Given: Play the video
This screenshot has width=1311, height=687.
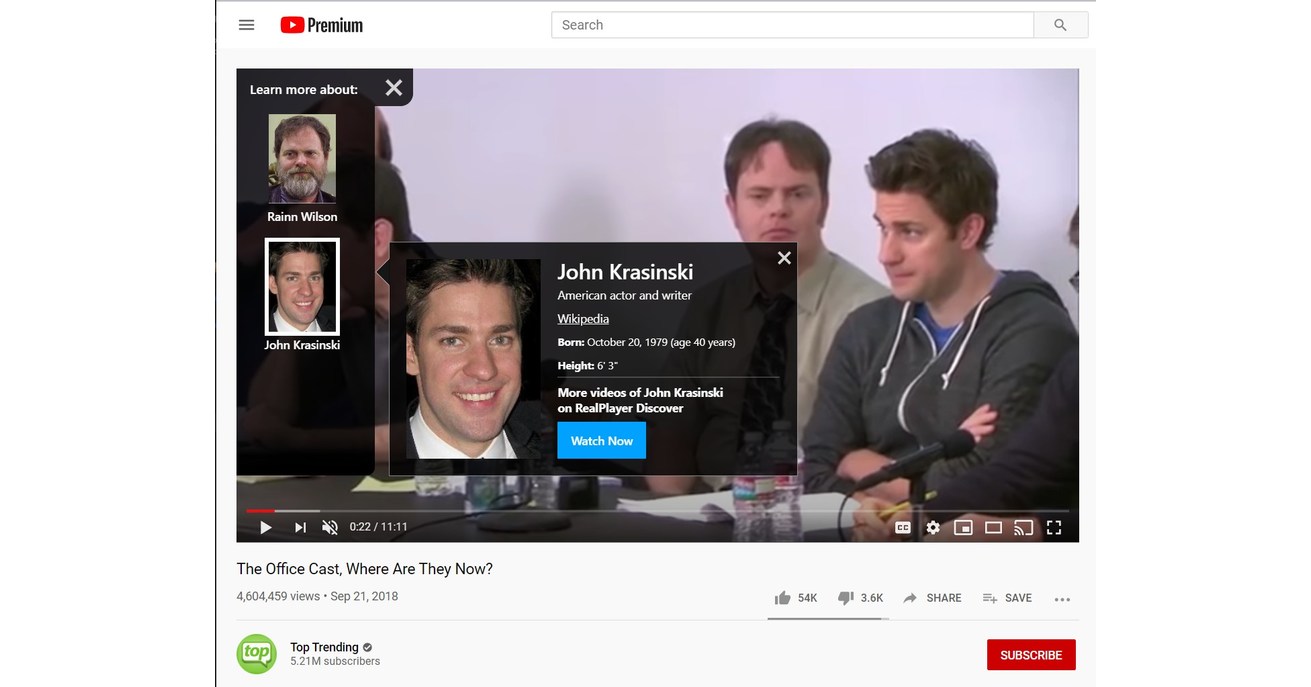Looking at the screenshot, I should point(266,527).
